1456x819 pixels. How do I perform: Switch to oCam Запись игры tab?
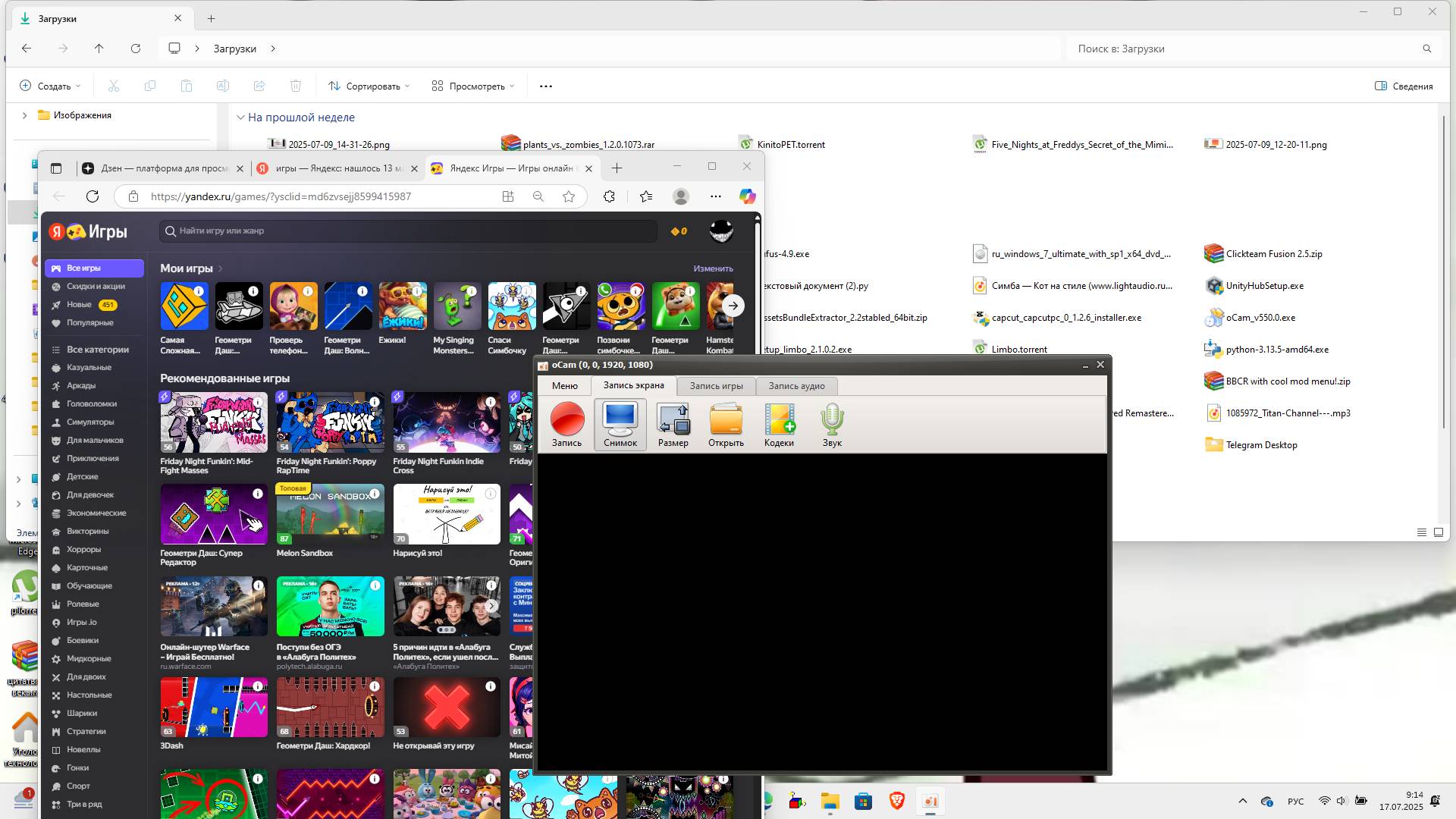(x=716, y=386)
